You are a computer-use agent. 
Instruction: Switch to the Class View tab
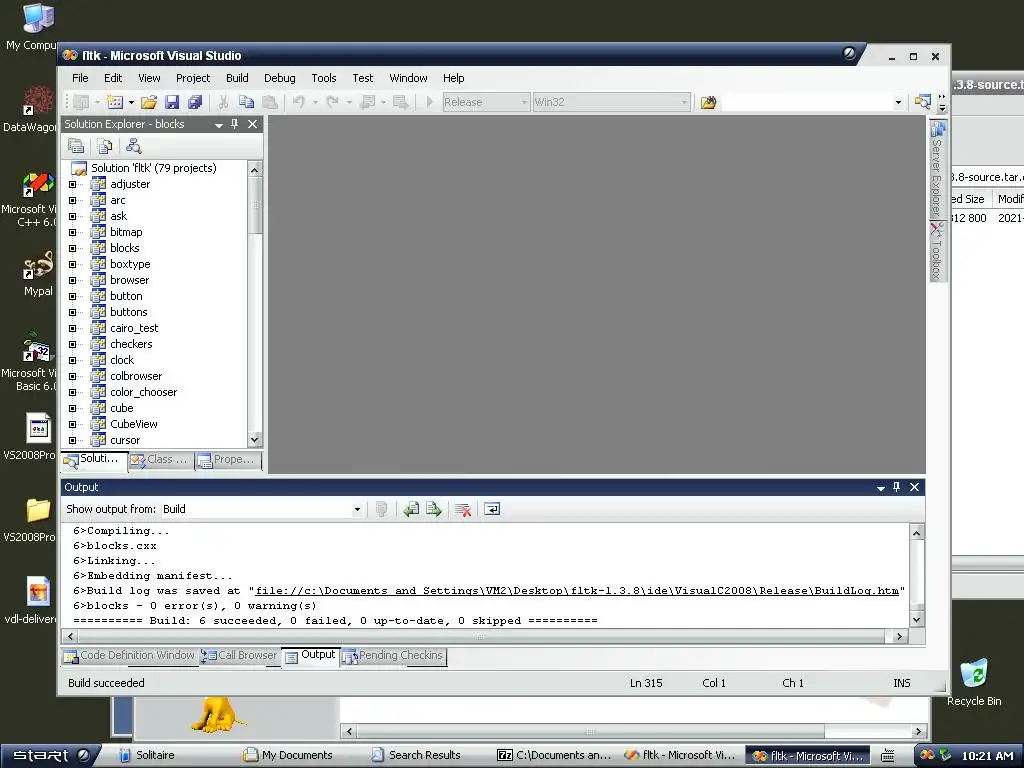pyautogui.click(x=160, y=460)
